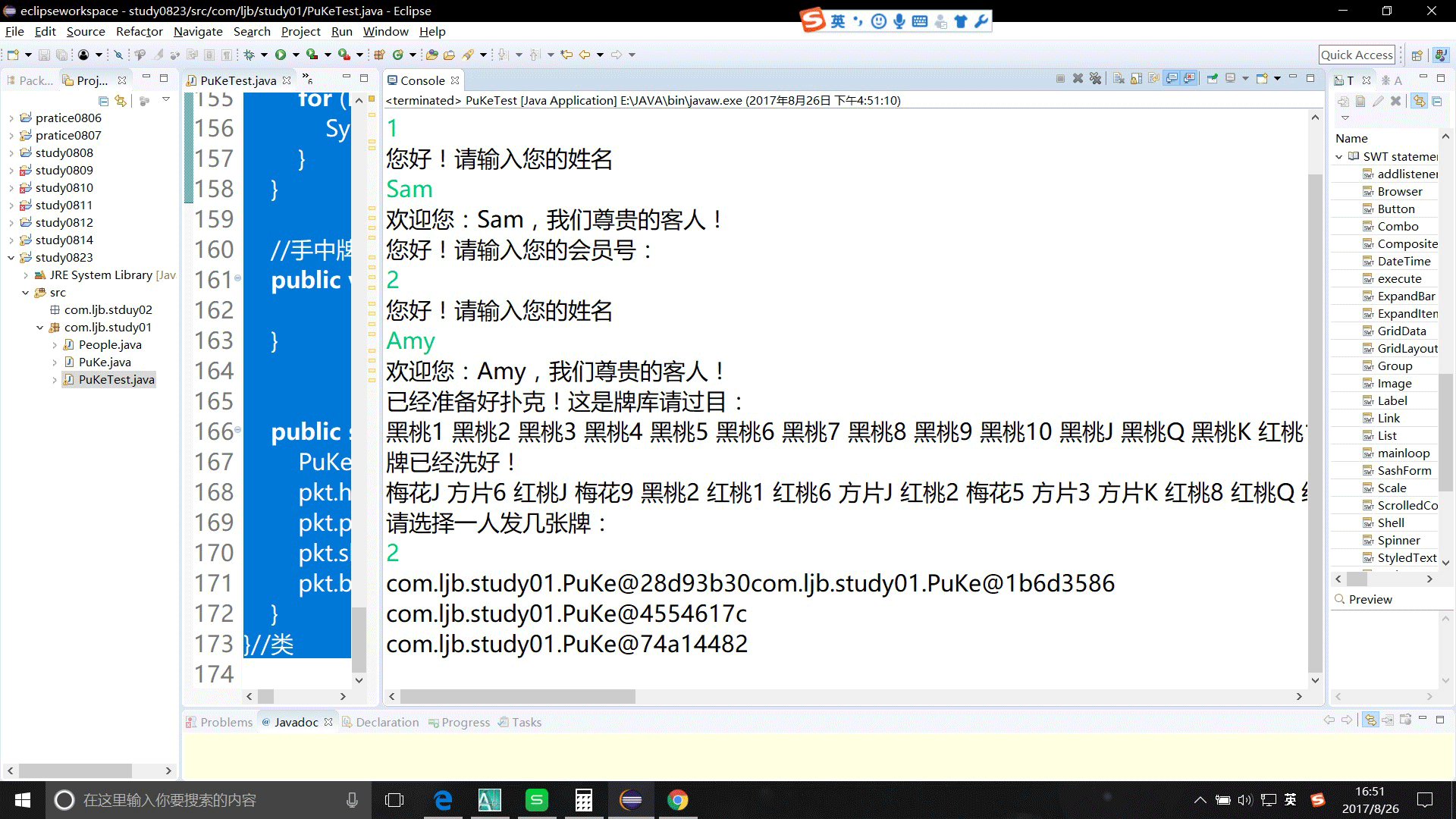Click the Debug bug icon
Viewport: 1456px width, 819px height.
tap(249, 55)
